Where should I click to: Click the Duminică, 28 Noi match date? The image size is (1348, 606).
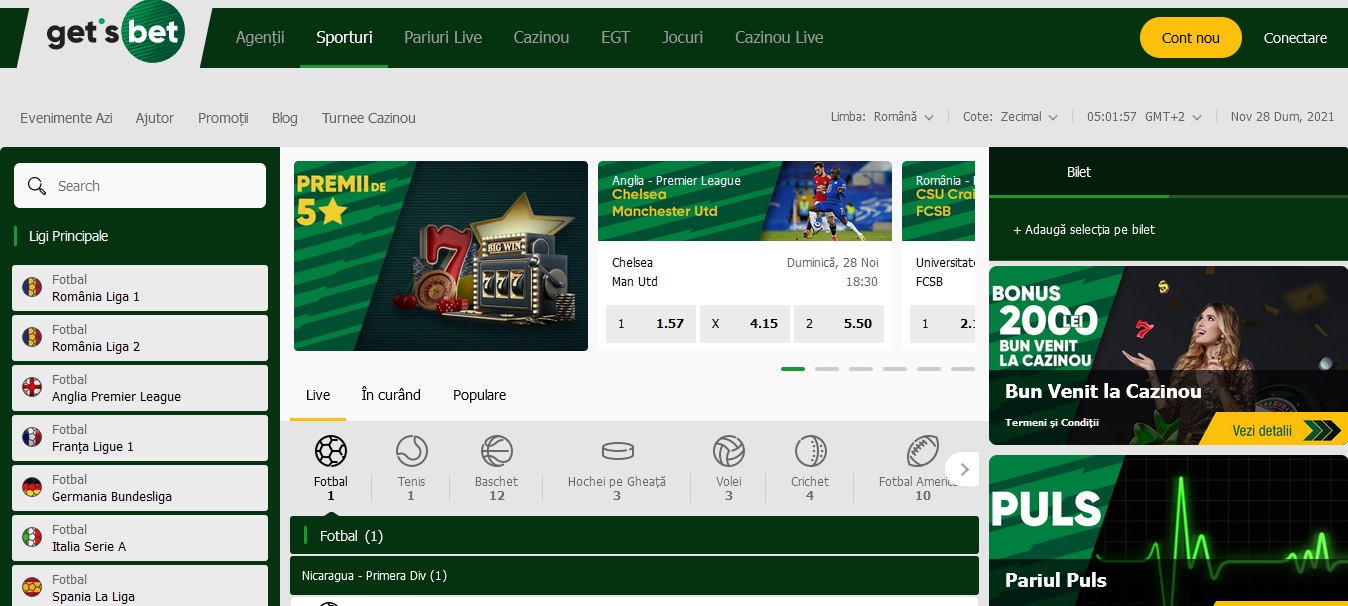(832, 263)
